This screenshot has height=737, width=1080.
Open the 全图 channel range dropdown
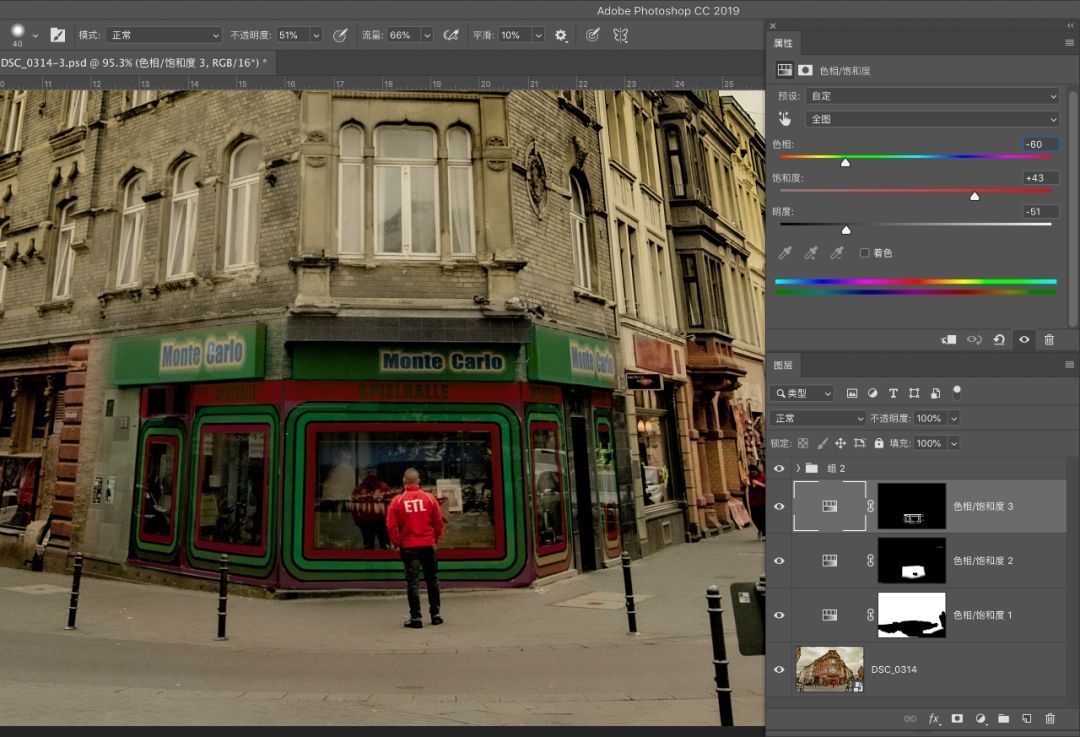coord(931,119)
